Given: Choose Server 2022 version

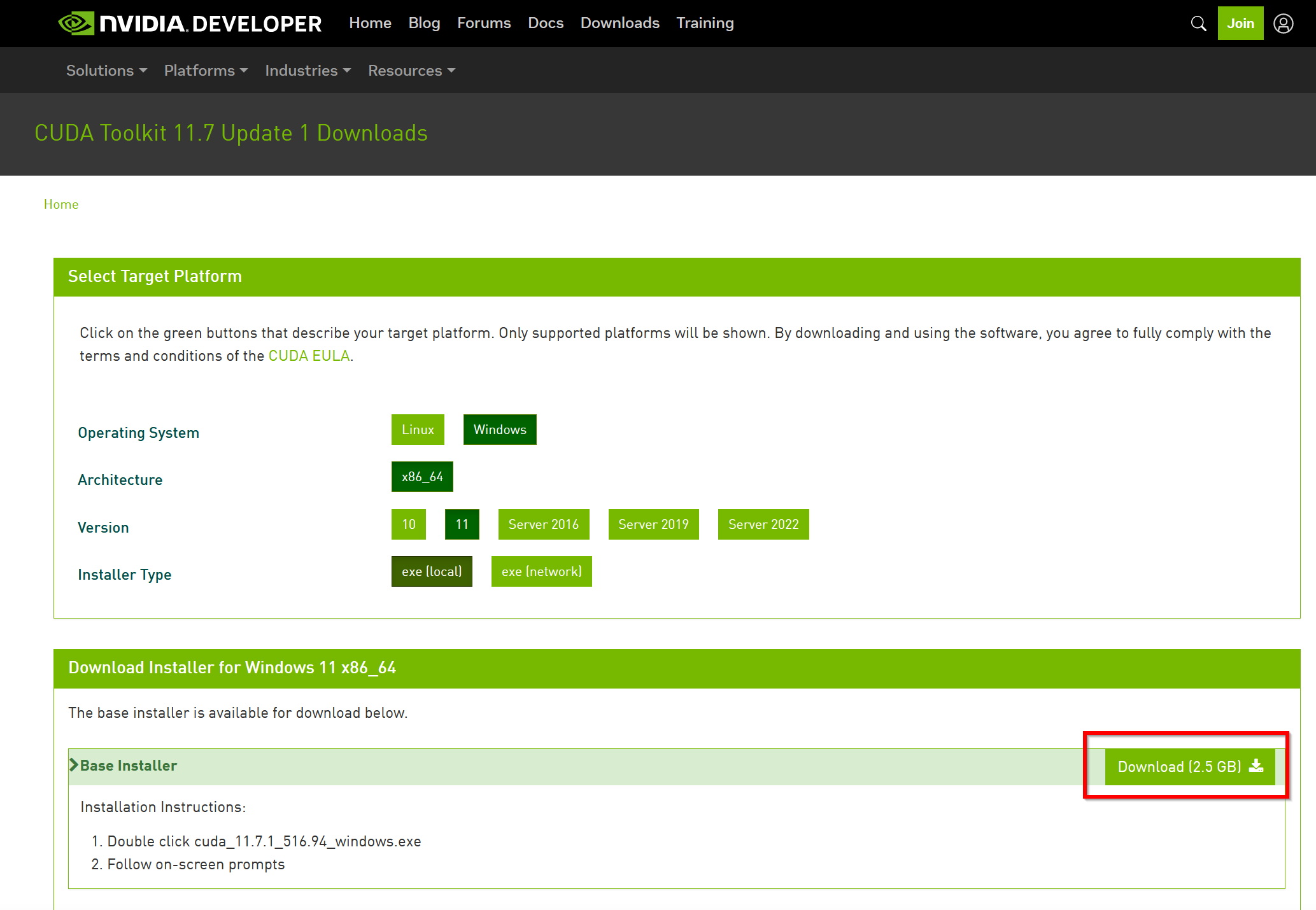Looking at the screenshot, I should click(x=763, y=524).
